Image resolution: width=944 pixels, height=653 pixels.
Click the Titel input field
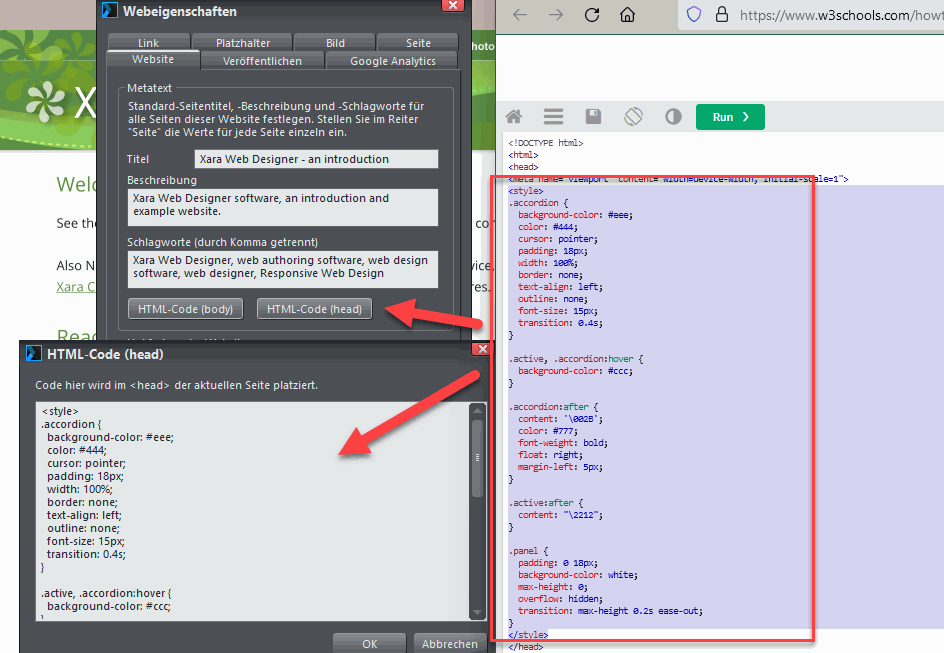(x=316, y=159)
